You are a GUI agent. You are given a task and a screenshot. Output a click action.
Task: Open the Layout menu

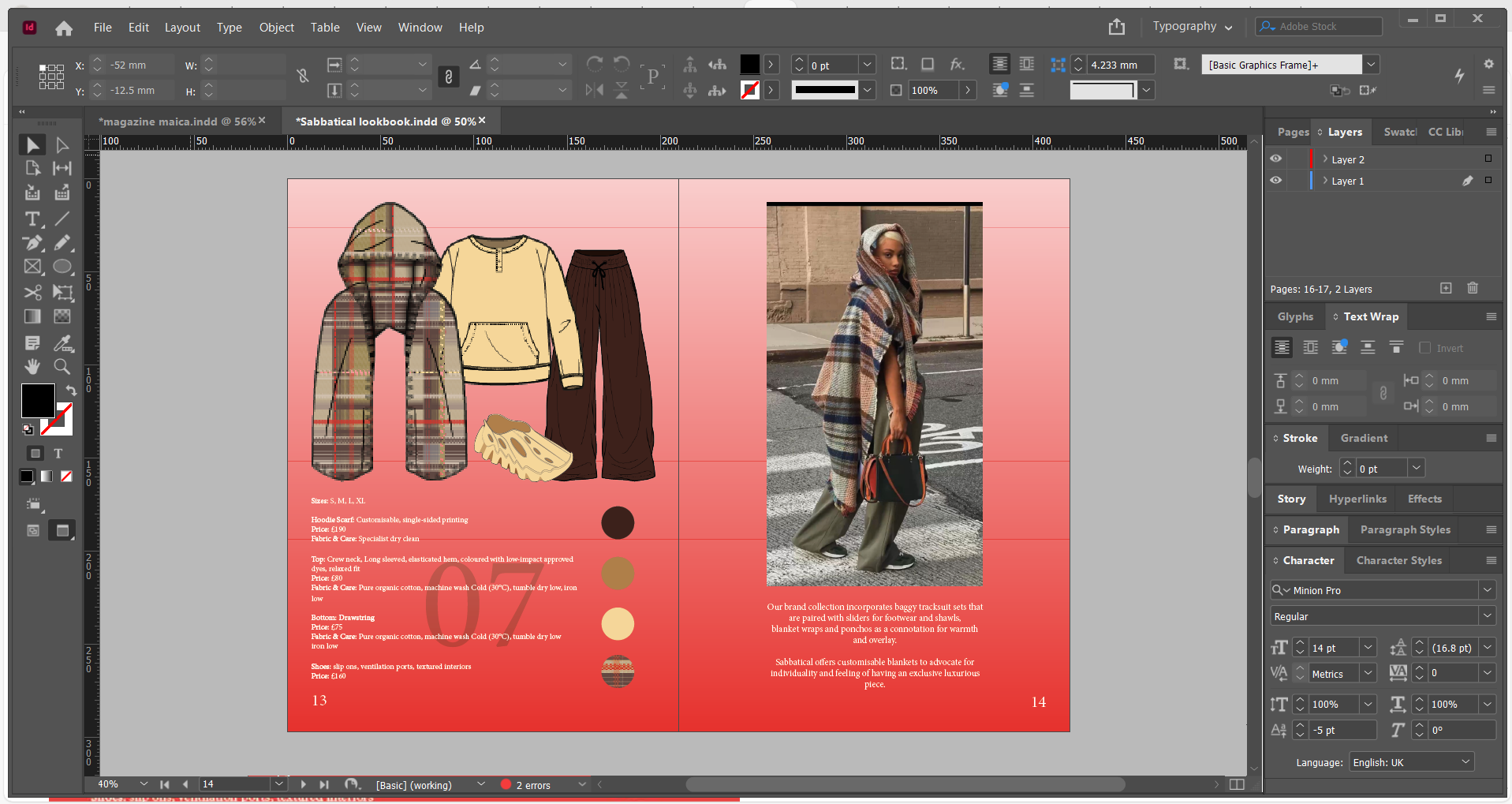pos(182,28)
